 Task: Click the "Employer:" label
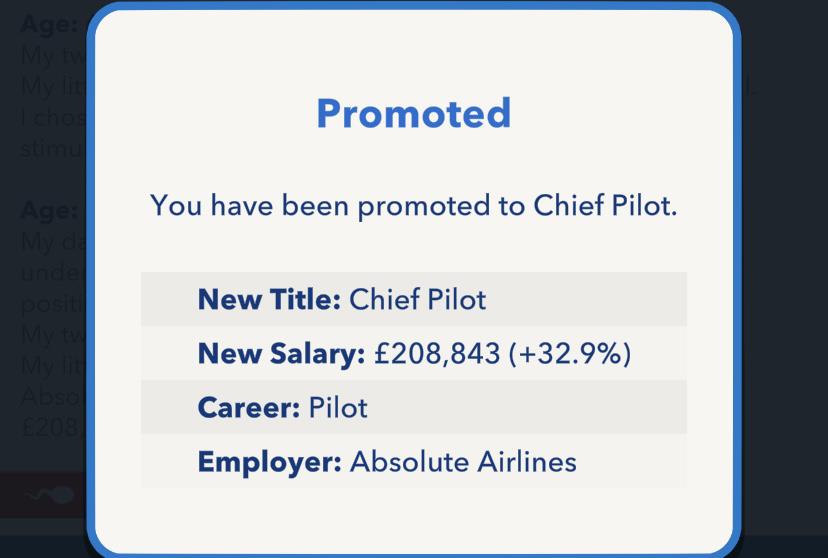[x=269, y=462]
